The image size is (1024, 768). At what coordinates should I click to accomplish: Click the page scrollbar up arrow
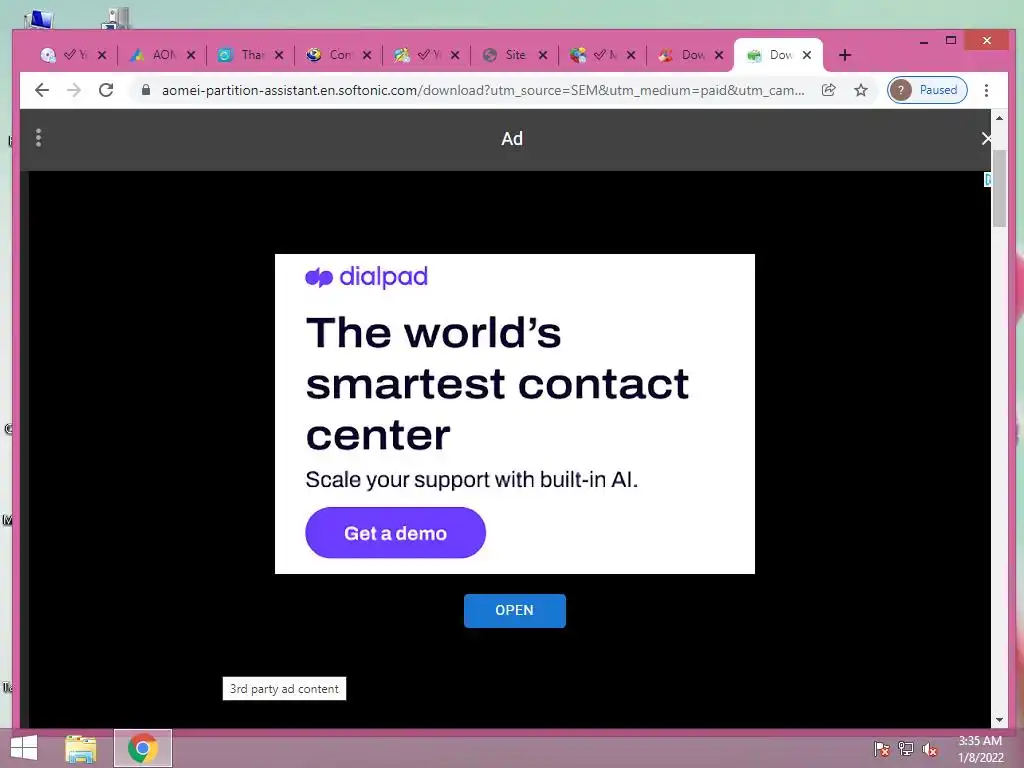point(999,118)
